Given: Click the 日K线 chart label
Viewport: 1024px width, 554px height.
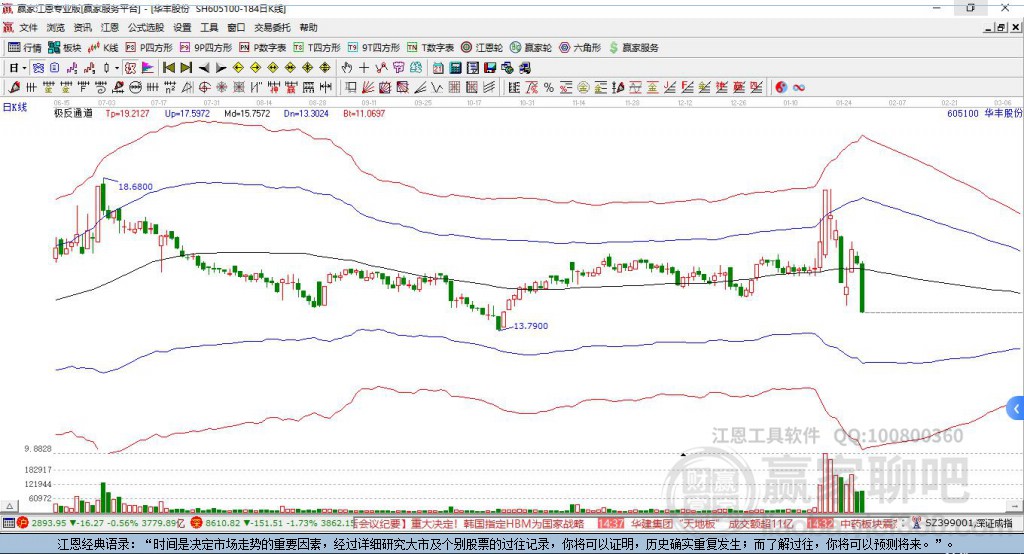Looking at the screenshot, I should [15, 106].
